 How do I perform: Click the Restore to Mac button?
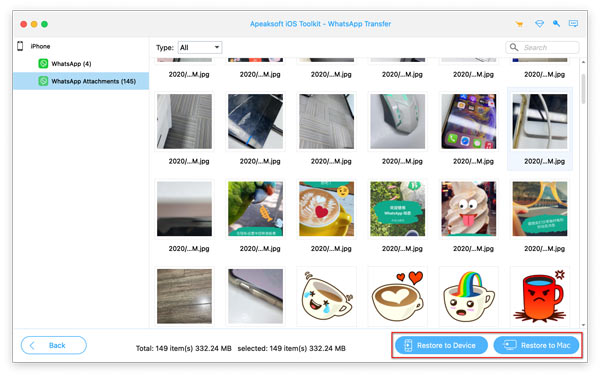click(536, 345)
